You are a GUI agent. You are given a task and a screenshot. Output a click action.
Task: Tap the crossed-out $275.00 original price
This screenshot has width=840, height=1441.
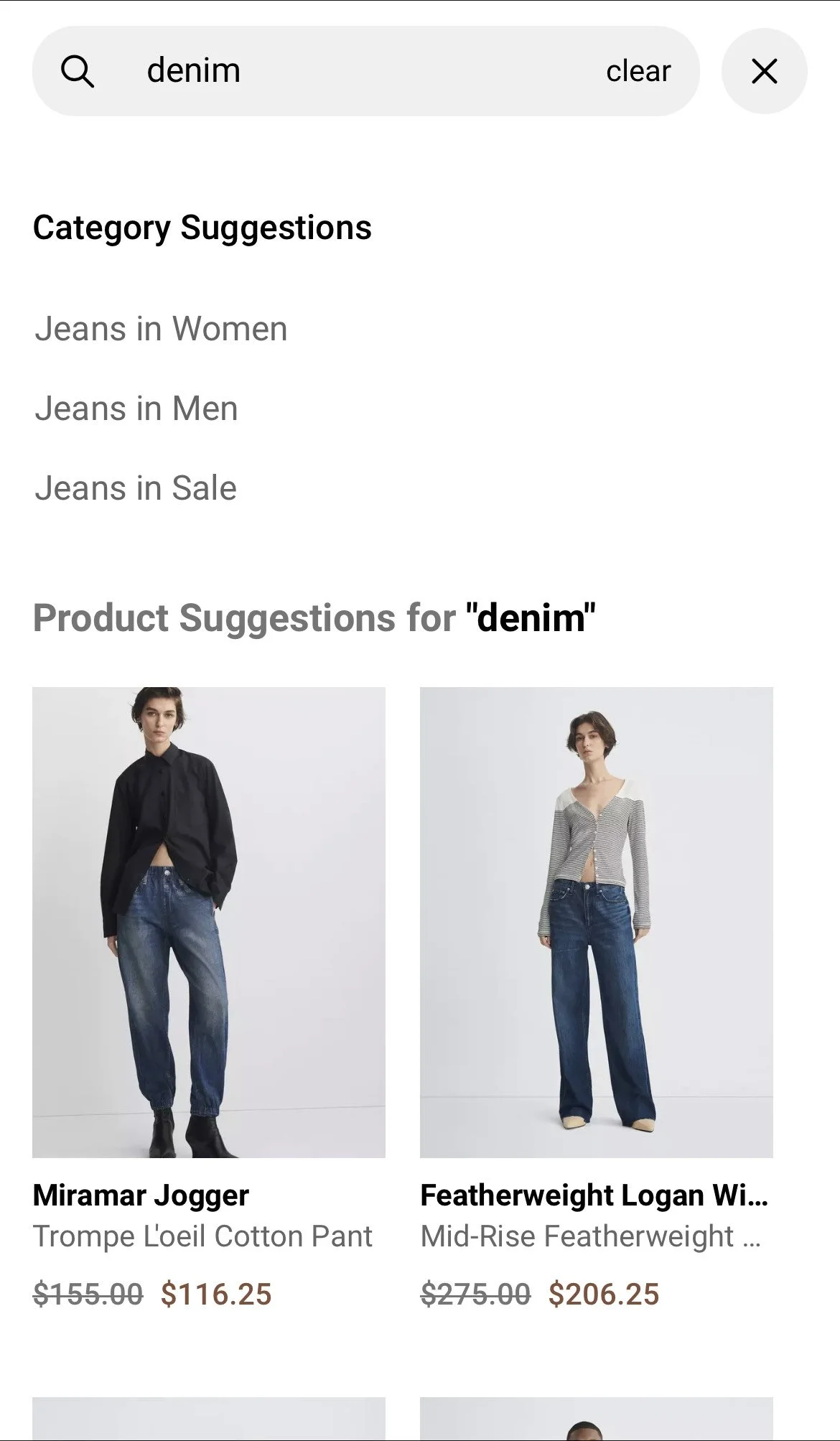pyautogui.click(x=475, y=1294)
